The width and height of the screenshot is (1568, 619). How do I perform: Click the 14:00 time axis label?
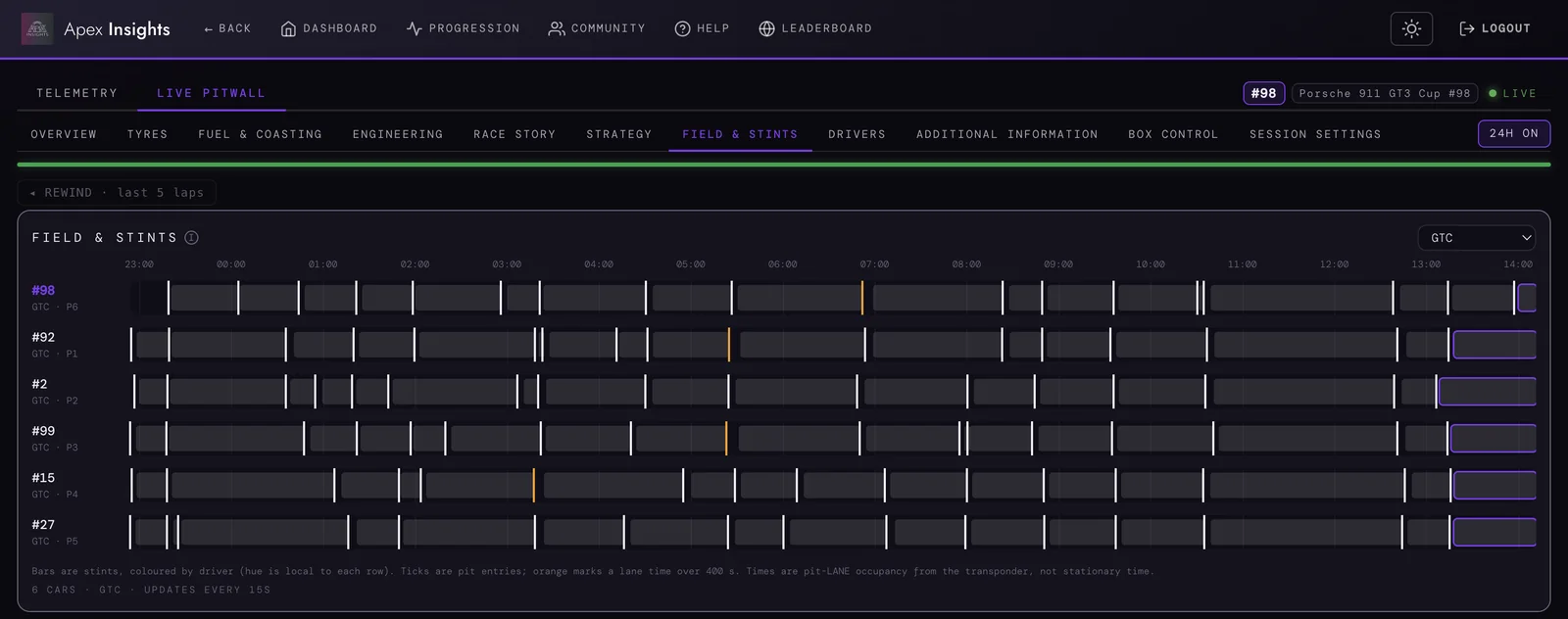point(1518,264)
